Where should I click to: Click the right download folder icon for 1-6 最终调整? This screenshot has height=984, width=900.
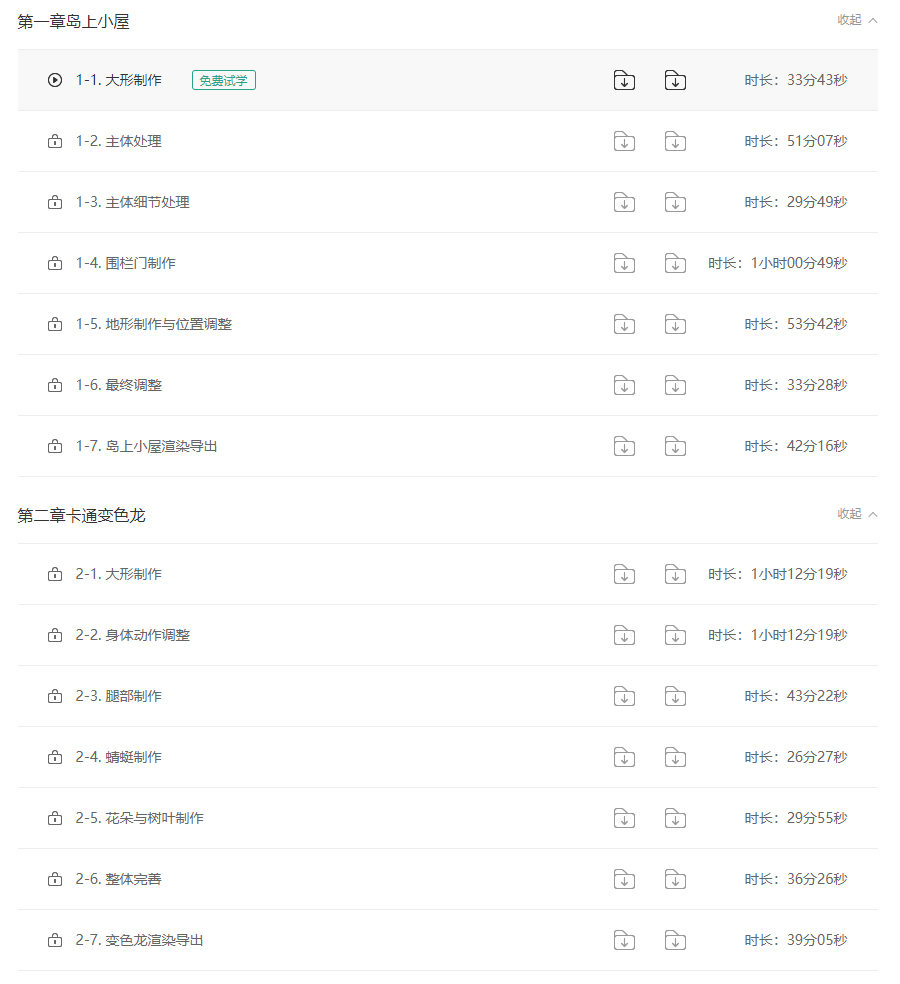click(675, 385)
